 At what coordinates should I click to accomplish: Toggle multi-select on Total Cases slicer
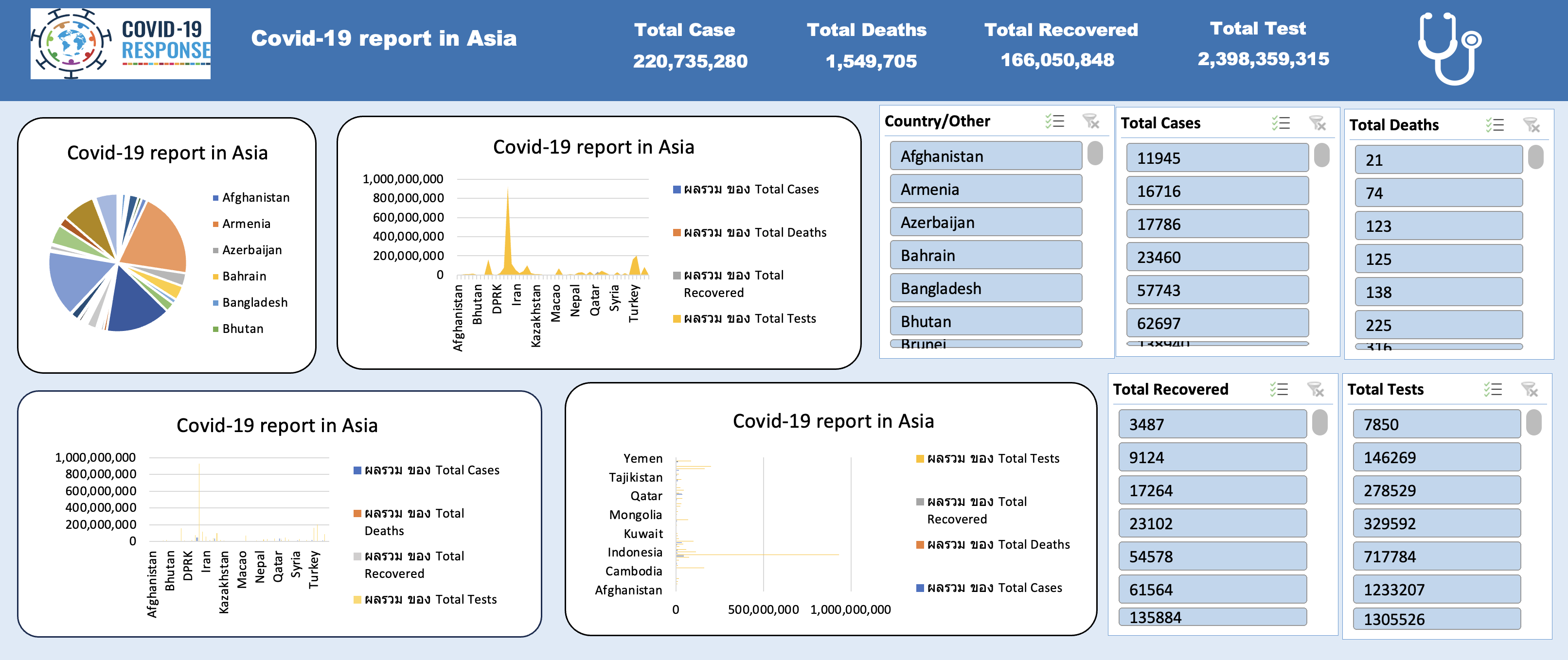(1281, 123)
